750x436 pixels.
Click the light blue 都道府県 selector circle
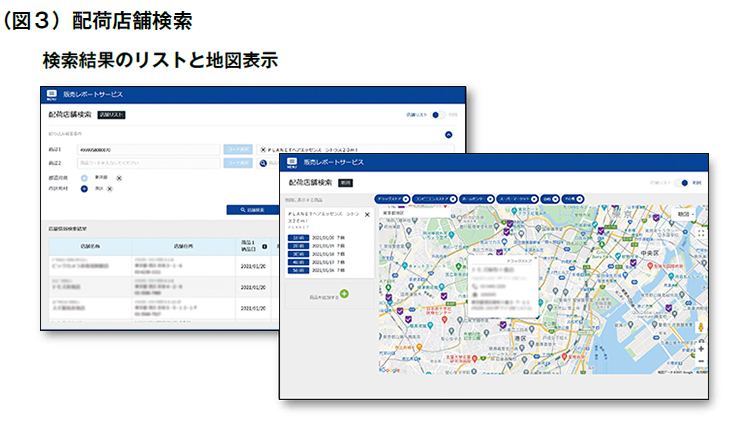(x=84, y=178)
